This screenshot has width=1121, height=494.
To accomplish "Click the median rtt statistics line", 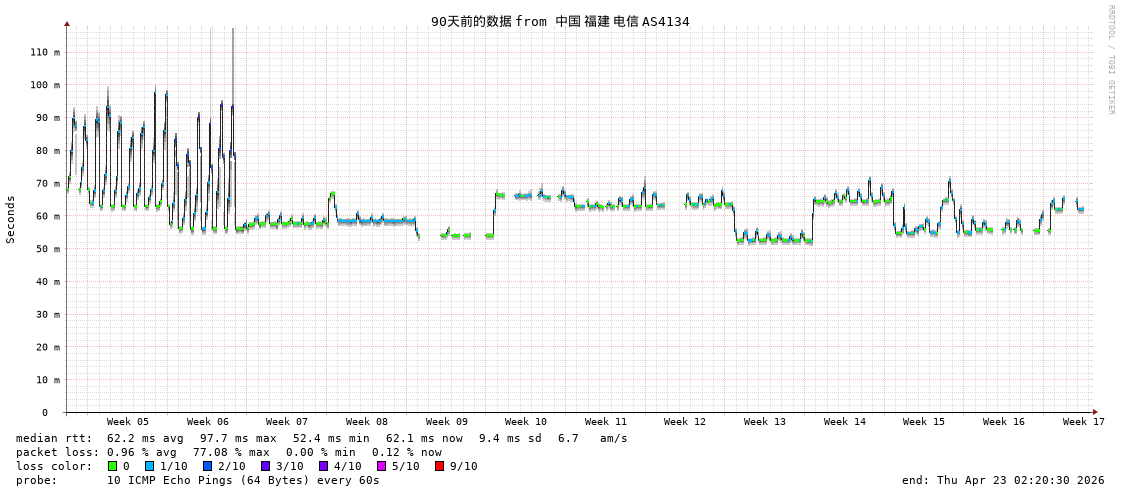I will (321, 438).
